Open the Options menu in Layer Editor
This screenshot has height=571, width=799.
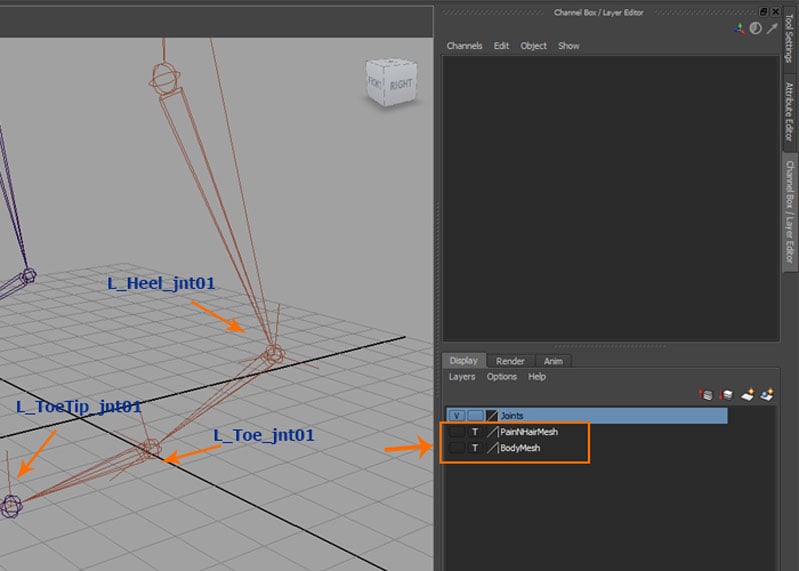coord(501,377)
